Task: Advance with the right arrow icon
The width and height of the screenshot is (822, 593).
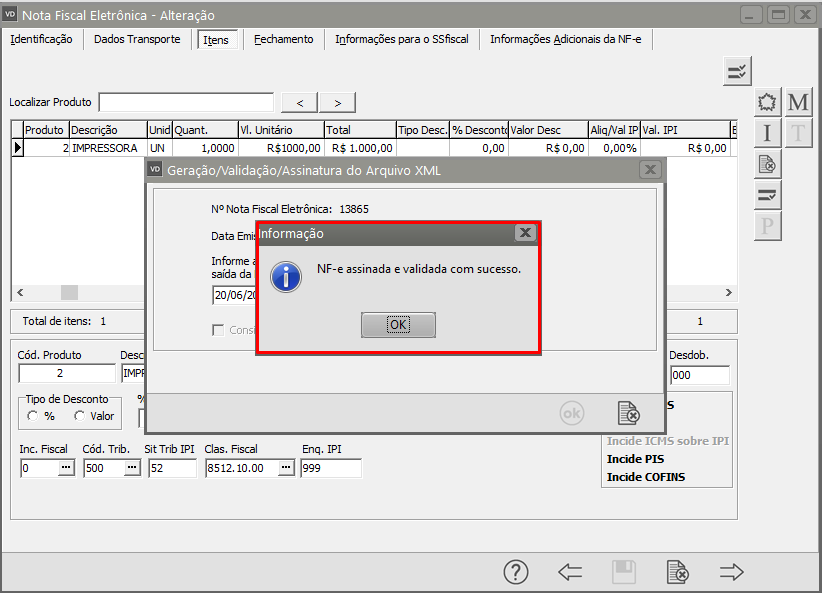Action: [732, 572]
